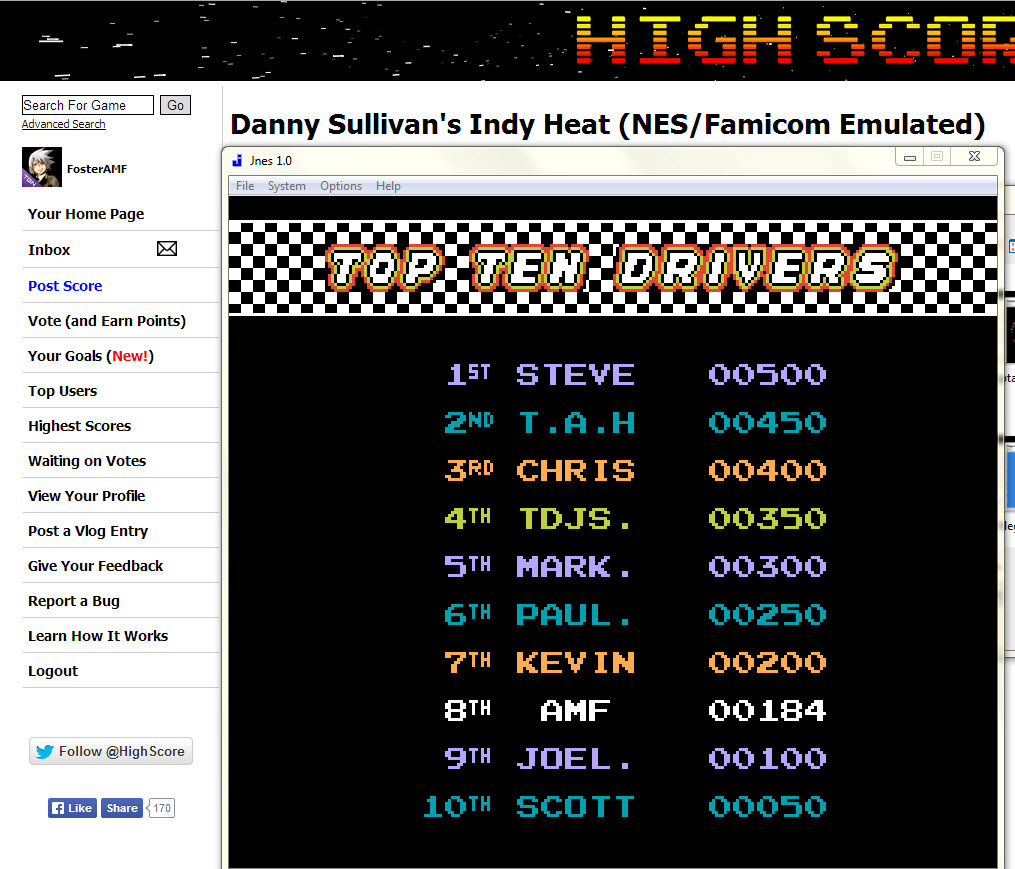Click View Your Profile link
This screenshot has width=1015, height=869.
[87, 495]
